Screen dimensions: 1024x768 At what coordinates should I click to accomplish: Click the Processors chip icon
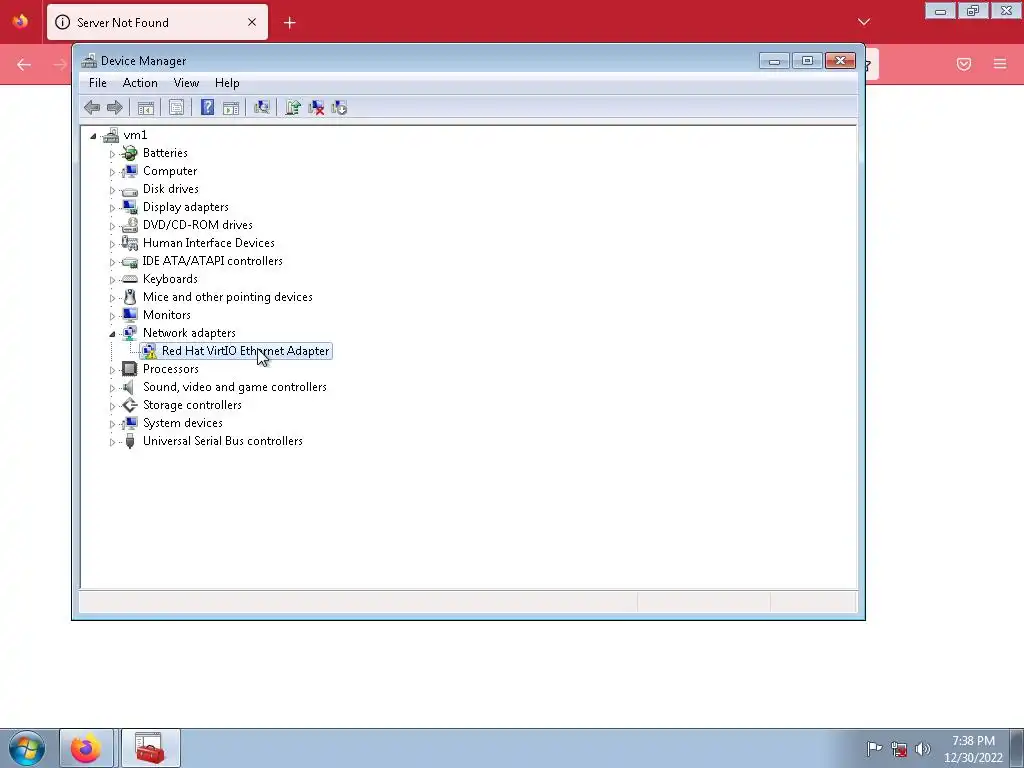[x=130, y=369]
